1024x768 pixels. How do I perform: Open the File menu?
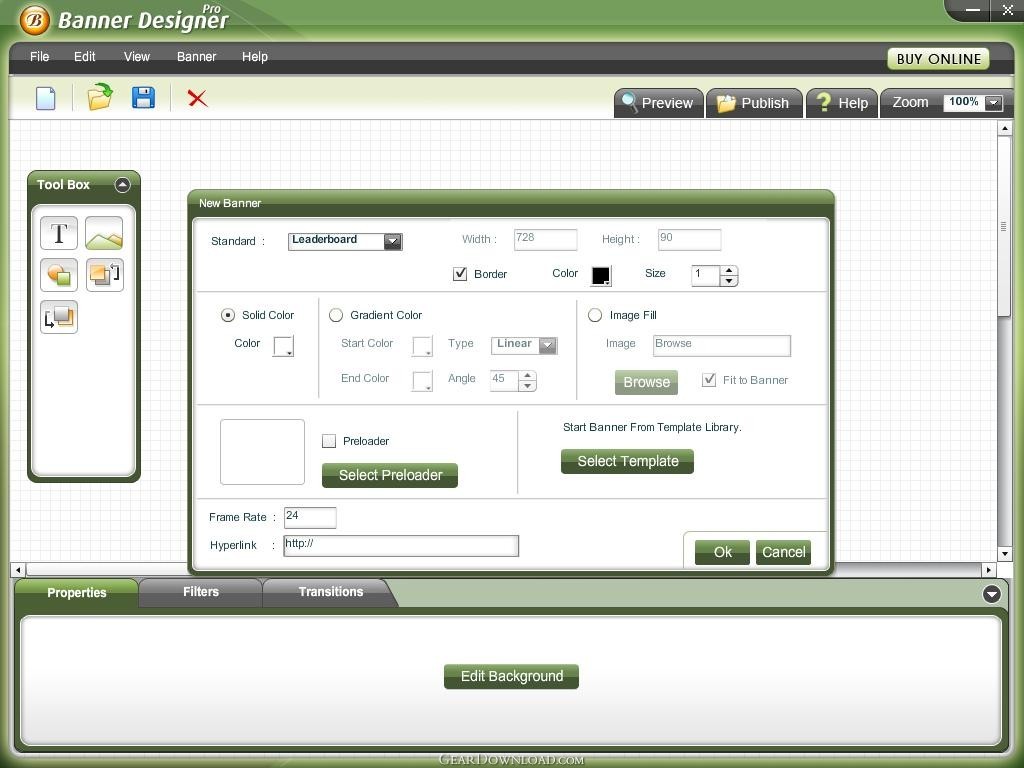point(39,57)
